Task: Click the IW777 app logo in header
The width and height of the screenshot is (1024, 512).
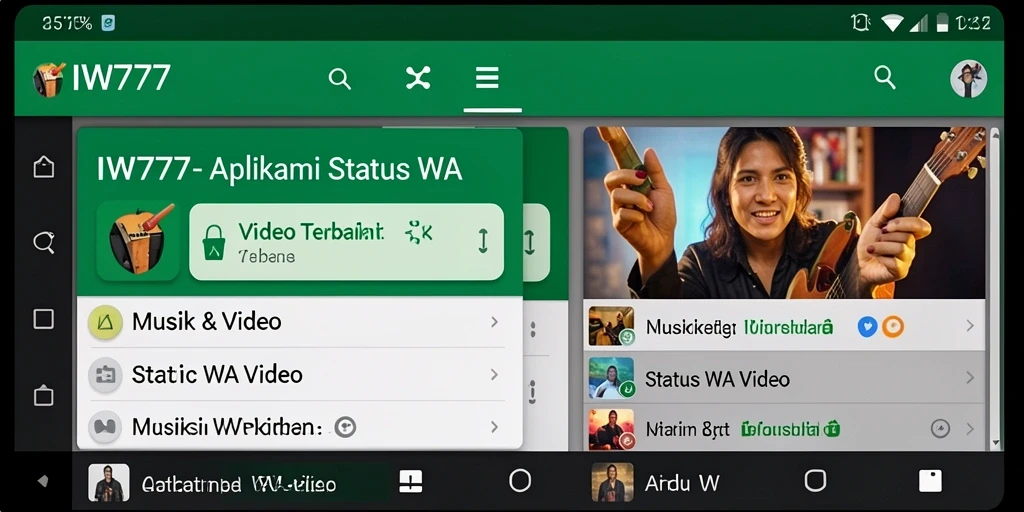Action: click(49, 79)
